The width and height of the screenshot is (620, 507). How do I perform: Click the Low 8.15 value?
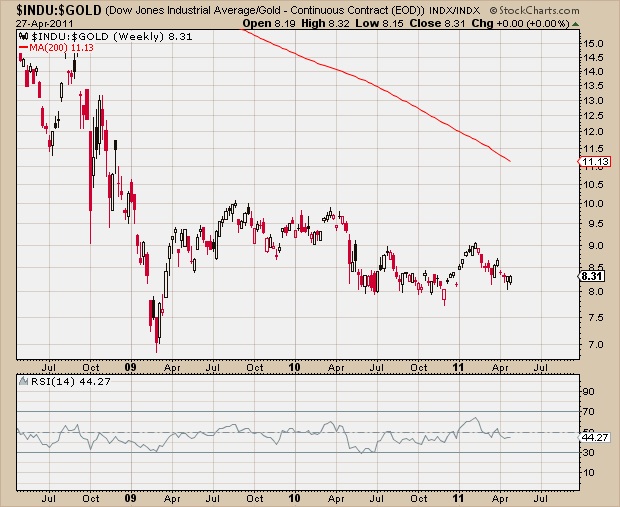[379, 23]
